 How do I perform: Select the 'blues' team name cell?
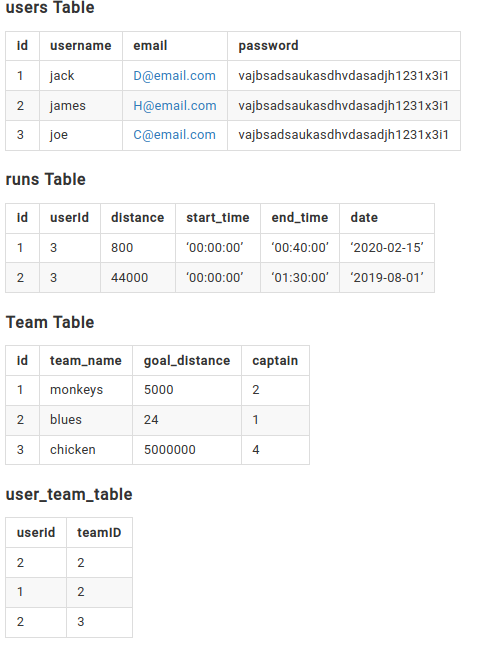(x=86, y=420)
